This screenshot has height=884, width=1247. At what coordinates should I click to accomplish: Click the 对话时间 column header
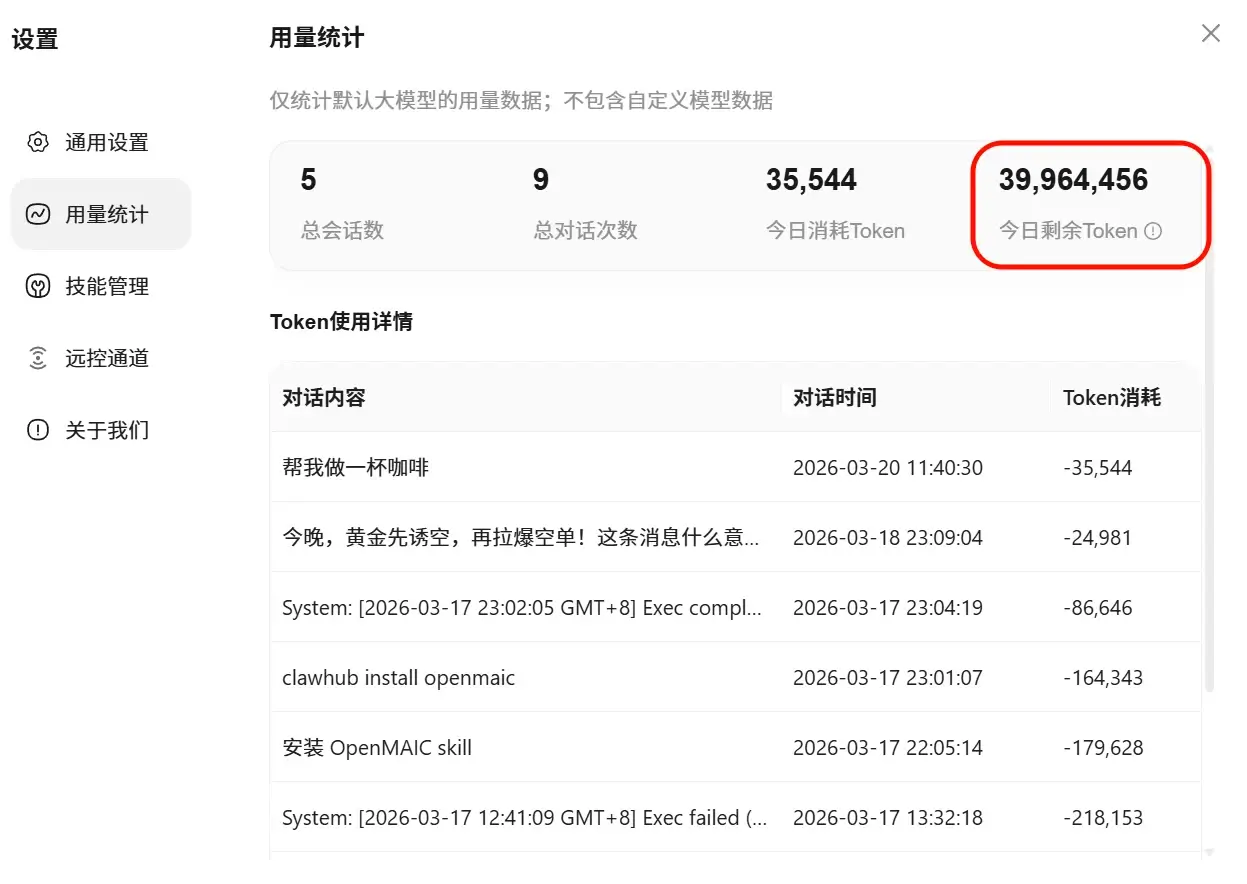pos(835,398)
